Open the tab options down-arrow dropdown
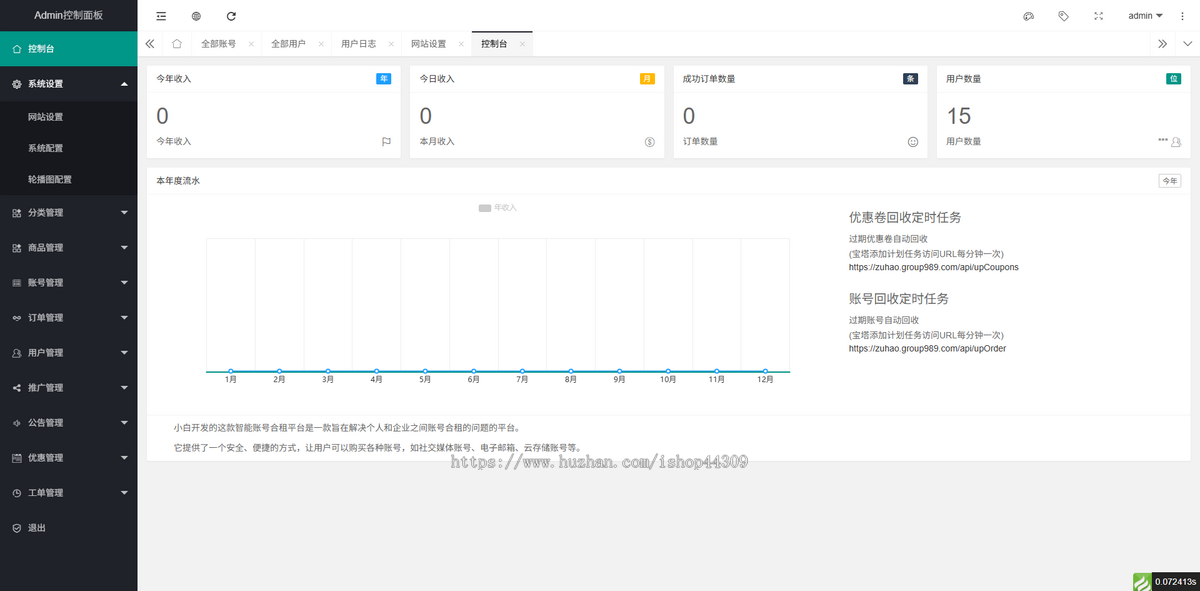The image size is (1200, 591). click(1187, 44)
